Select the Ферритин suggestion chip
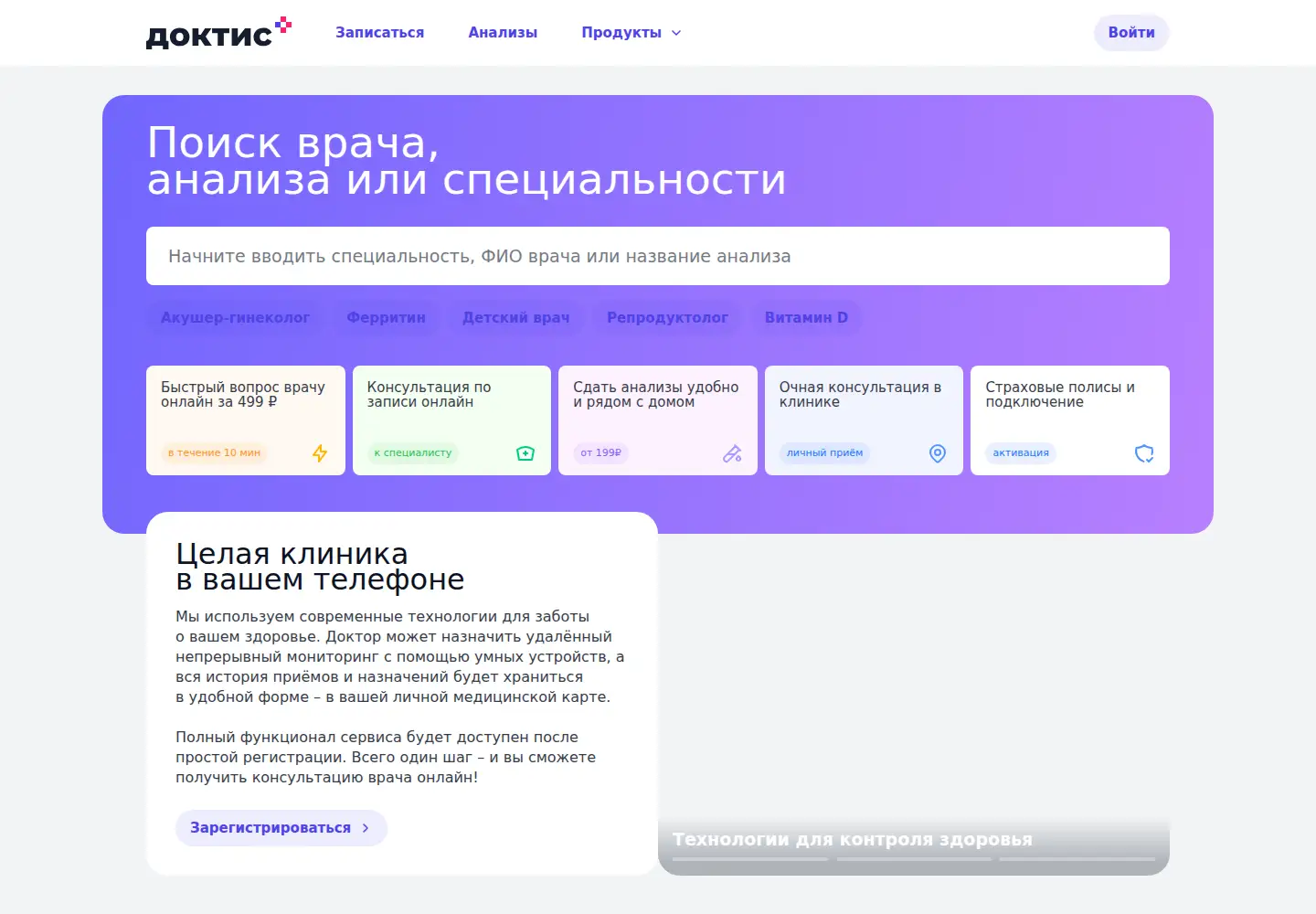This screenshot has height=914, width=1316. pos(387,318)
